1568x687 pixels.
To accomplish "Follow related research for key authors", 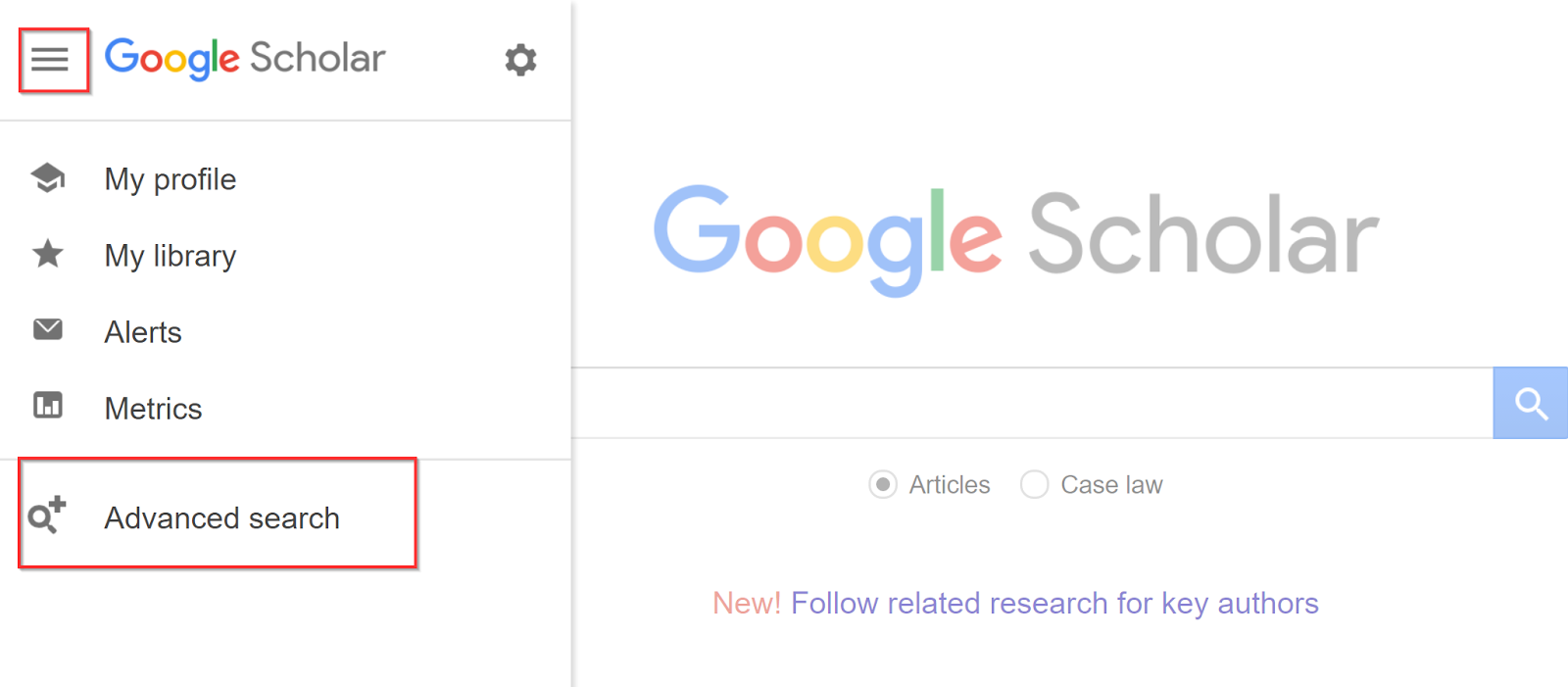I will click(1014, 603).
